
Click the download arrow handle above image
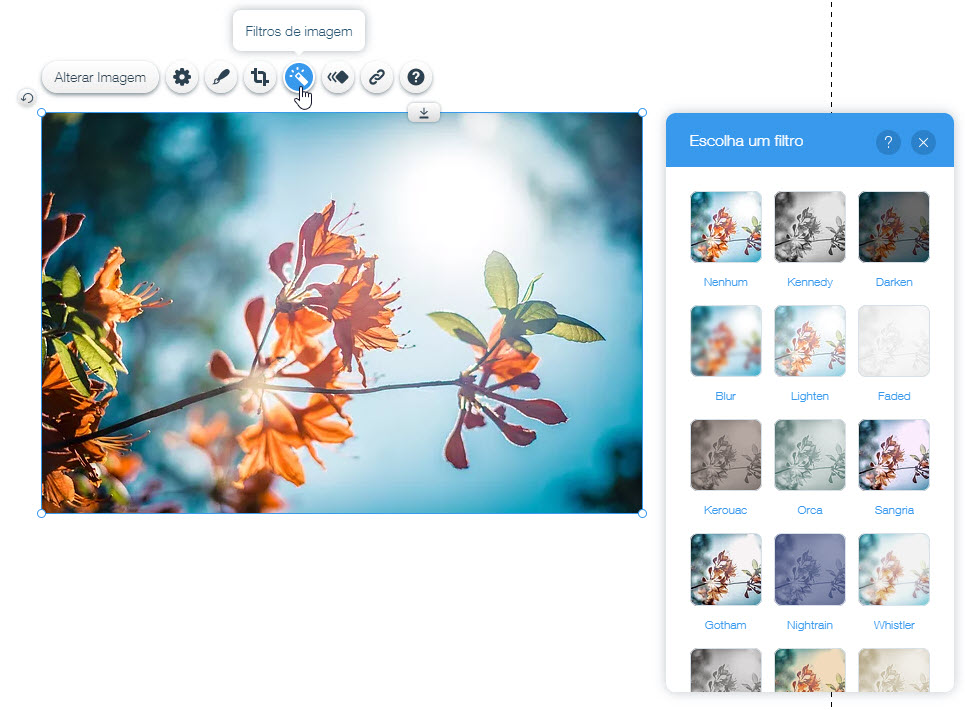click(424, 113)
